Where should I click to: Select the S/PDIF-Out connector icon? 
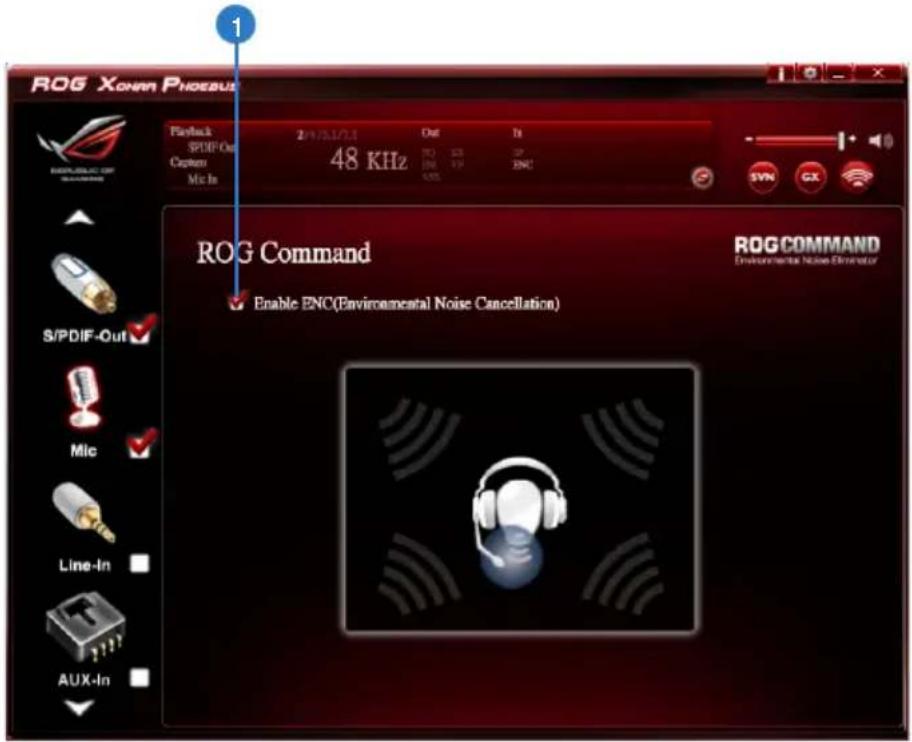(84, 283)
